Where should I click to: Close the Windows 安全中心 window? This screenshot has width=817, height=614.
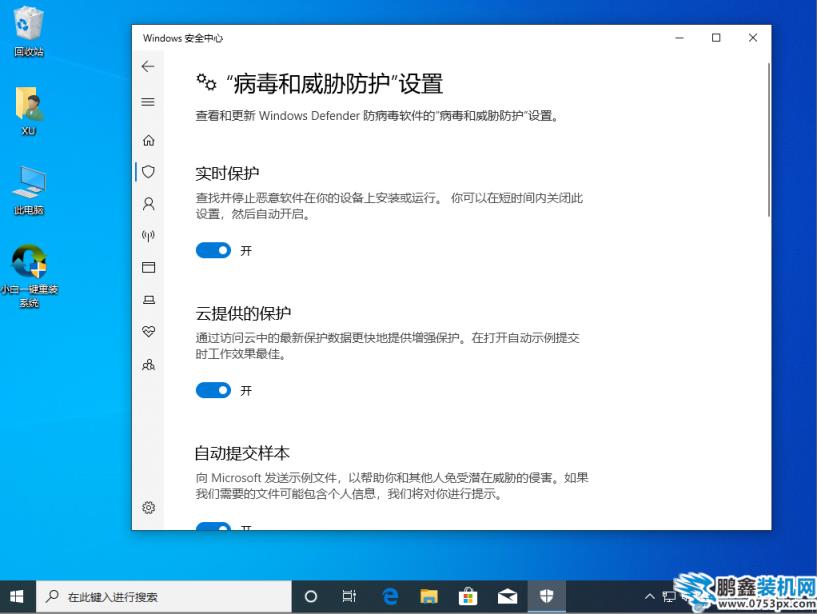(752, 38)
